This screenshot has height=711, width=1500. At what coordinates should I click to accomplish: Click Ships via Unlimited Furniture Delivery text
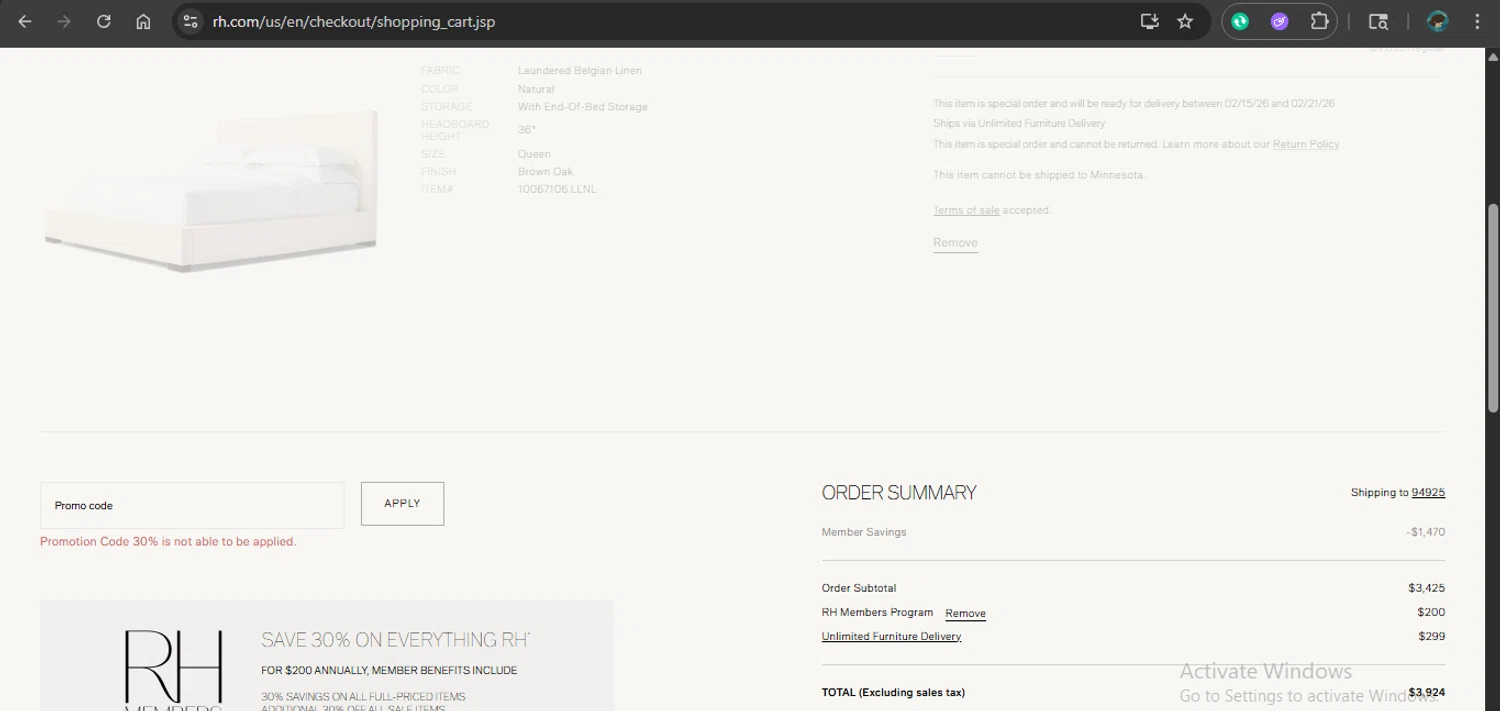click(1019, 123)
